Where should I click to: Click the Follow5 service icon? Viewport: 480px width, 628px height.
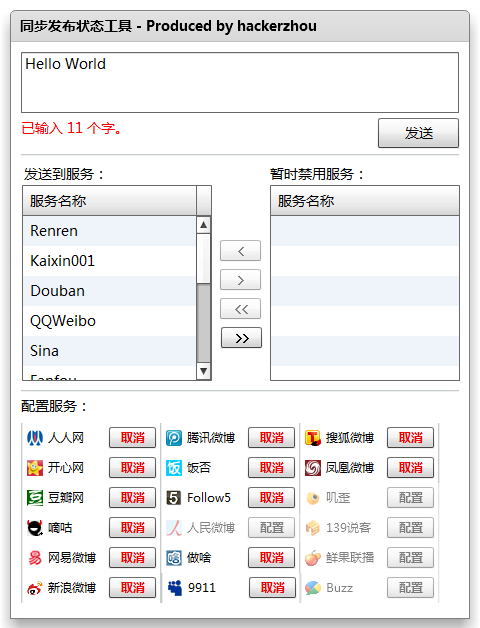tap(174, 498)
